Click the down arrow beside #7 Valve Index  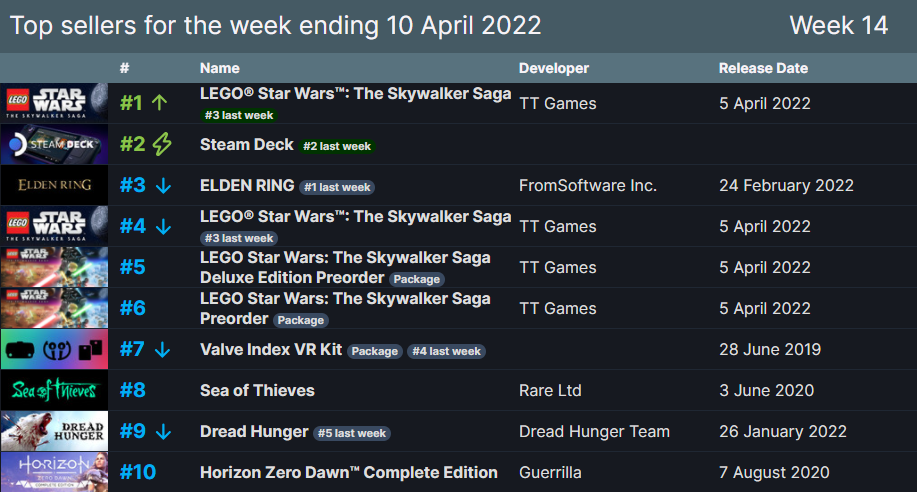(163, 350)
